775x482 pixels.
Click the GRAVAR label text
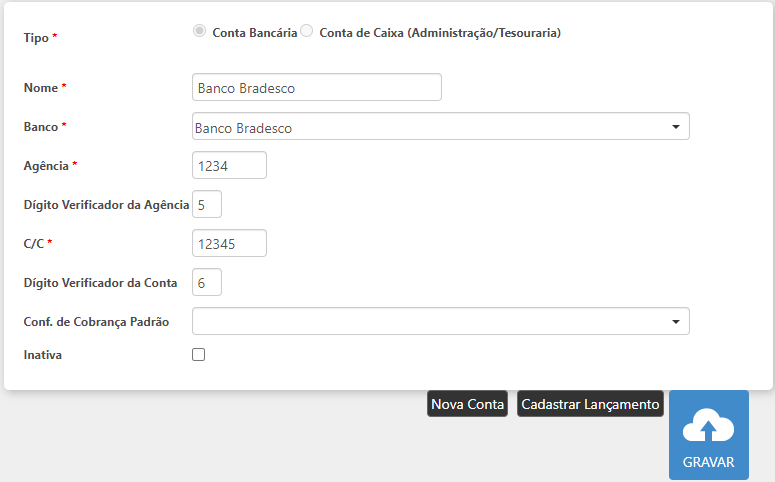(708, 462)
